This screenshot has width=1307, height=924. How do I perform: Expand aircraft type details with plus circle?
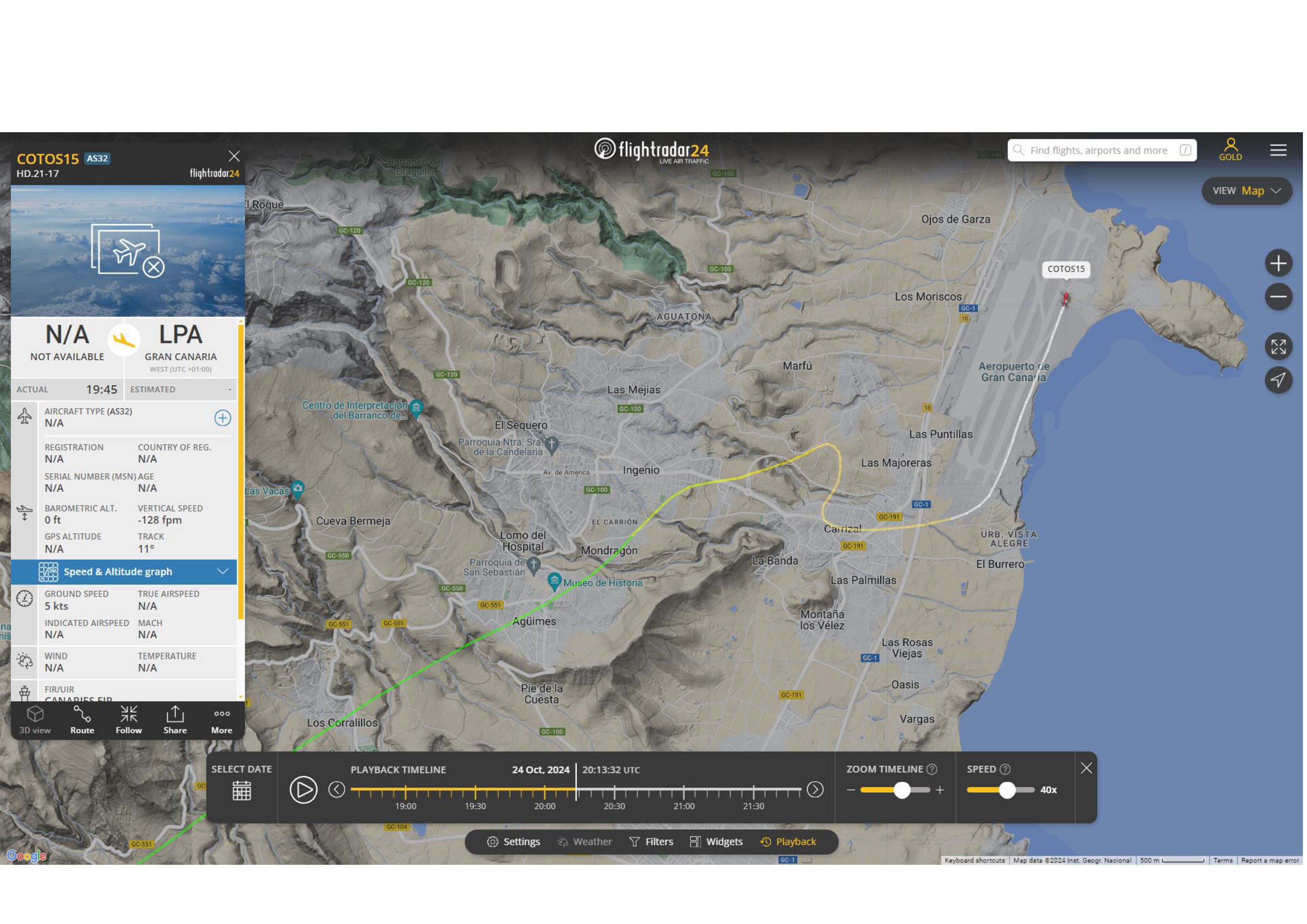[222, 418]
